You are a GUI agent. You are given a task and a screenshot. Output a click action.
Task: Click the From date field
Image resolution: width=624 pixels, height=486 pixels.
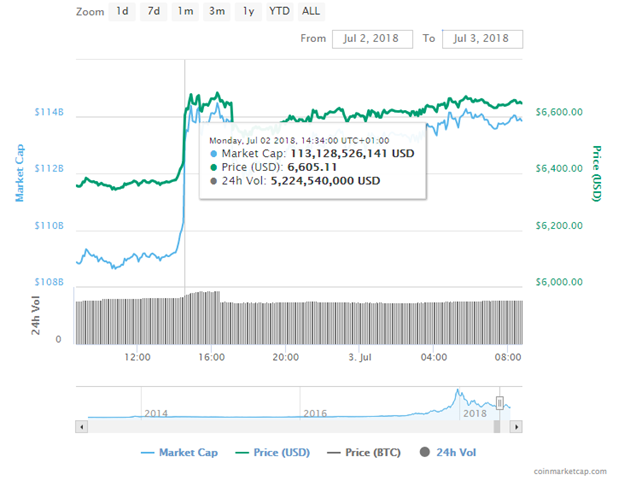coord(372,38)
